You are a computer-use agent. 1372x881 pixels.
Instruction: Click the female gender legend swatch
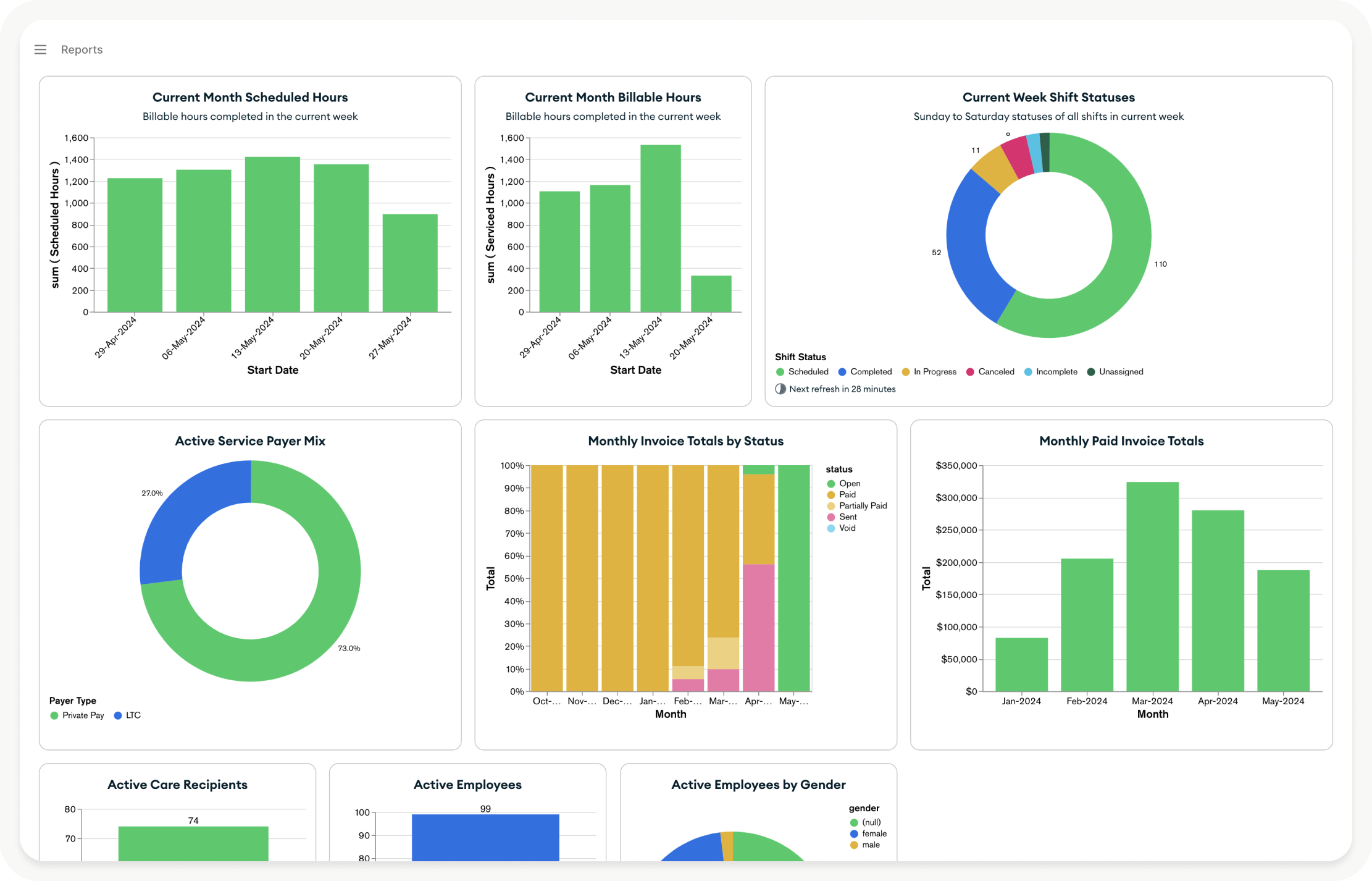855,834
